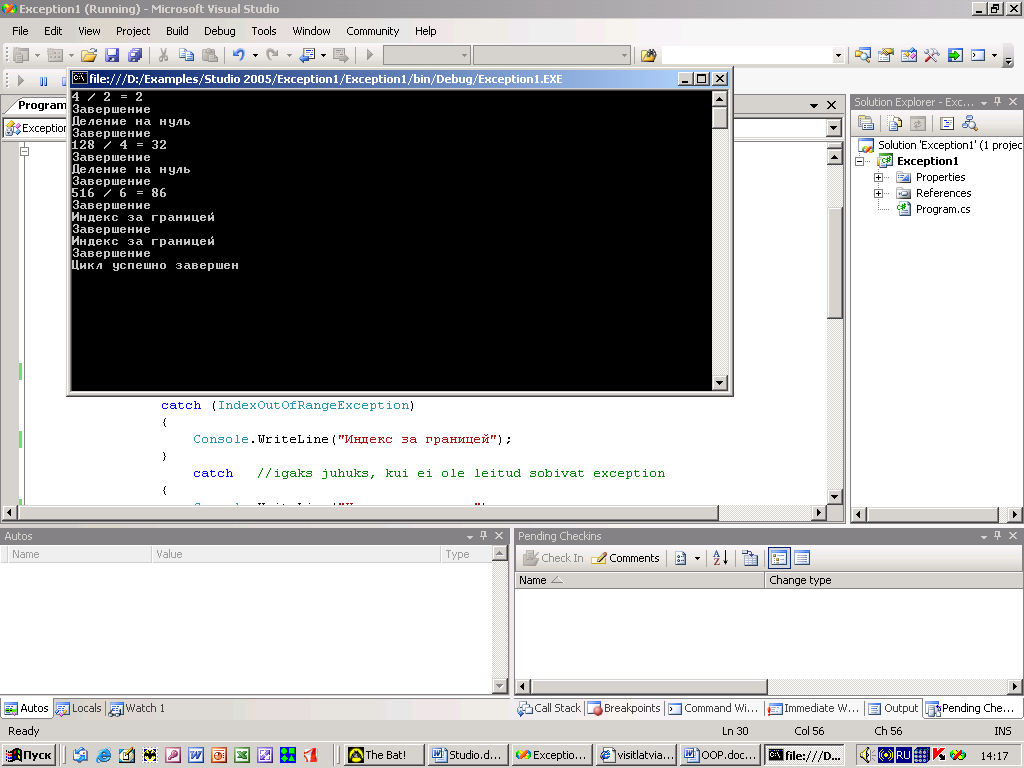This screenshot has width=1024, height=768.
Task: Click the Value column header in Autos
Action: (296, 554)
